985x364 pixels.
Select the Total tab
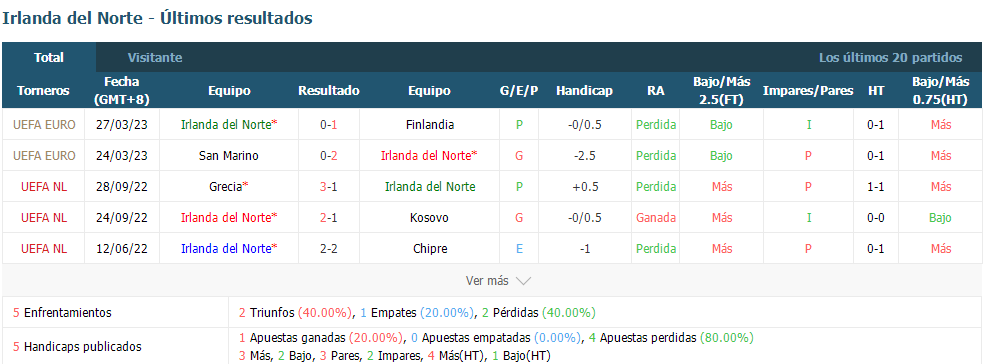click(49, 57)
